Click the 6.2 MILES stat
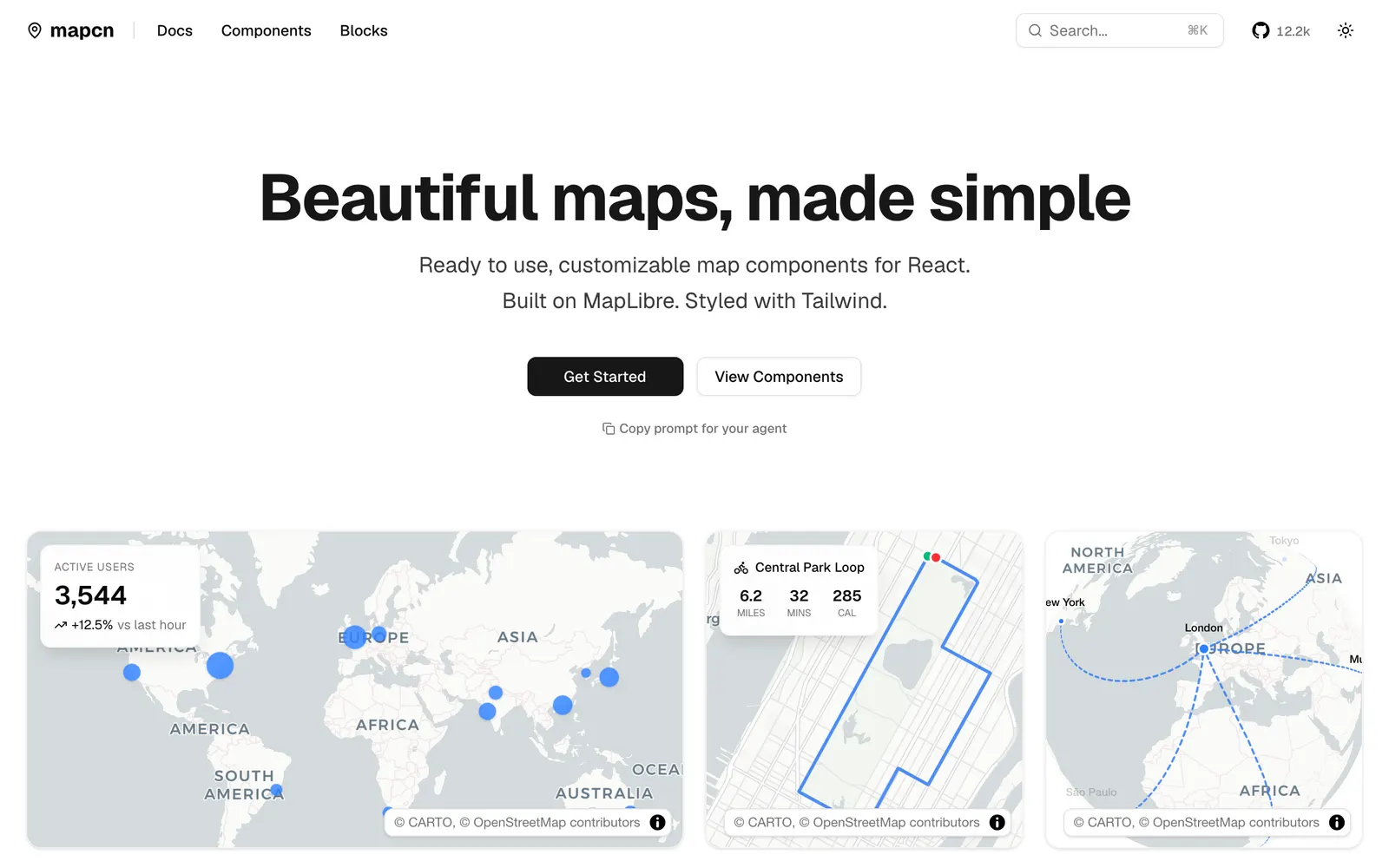The width and height of the screenshot is (1389, 868). [x=751, y=603]
